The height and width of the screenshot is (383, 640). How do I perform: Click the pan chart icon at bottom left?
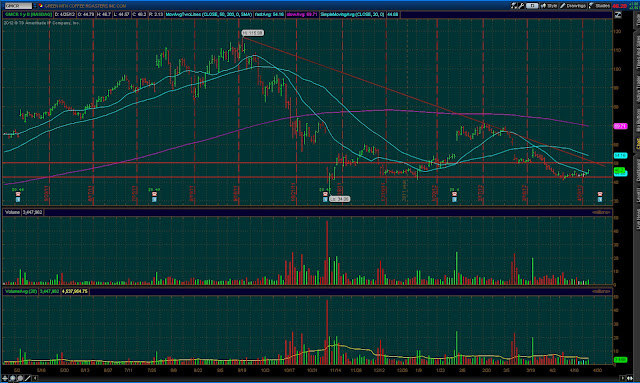click(5, 378)
